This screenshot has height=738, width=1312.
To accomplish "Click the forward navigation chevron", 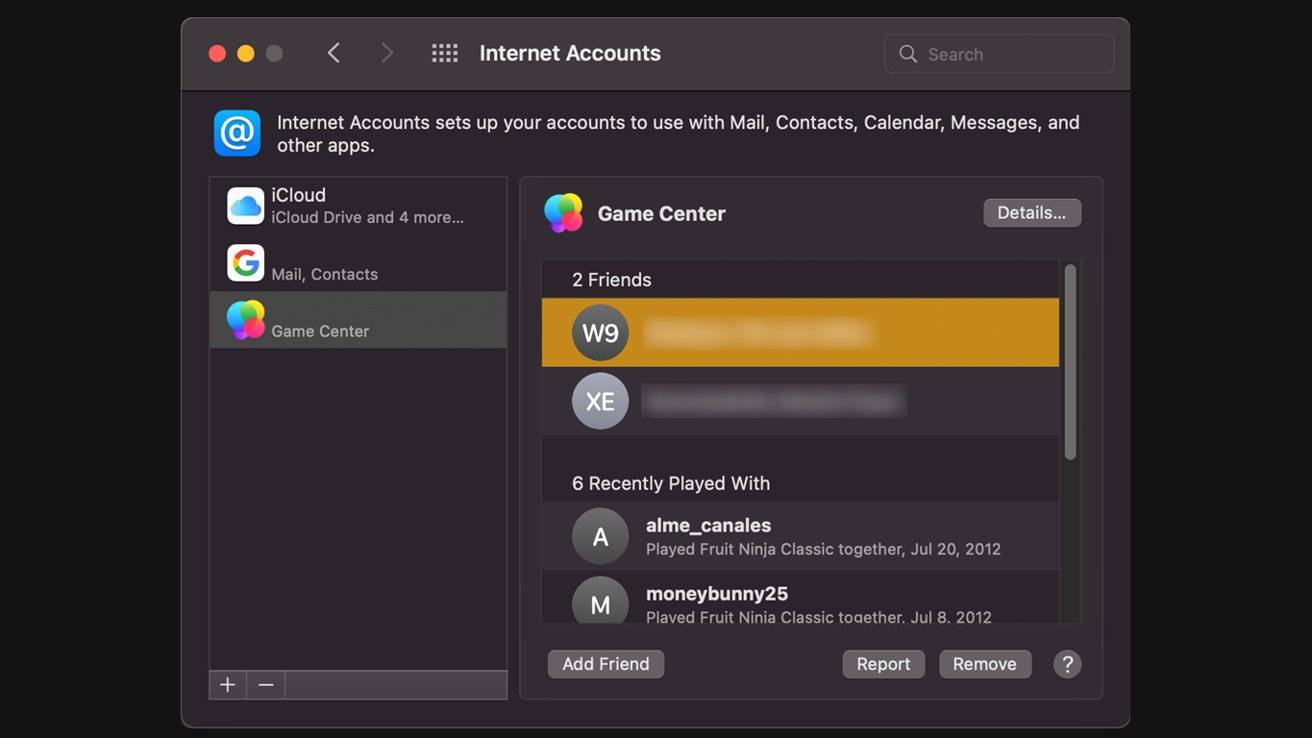I will point(387,52).
